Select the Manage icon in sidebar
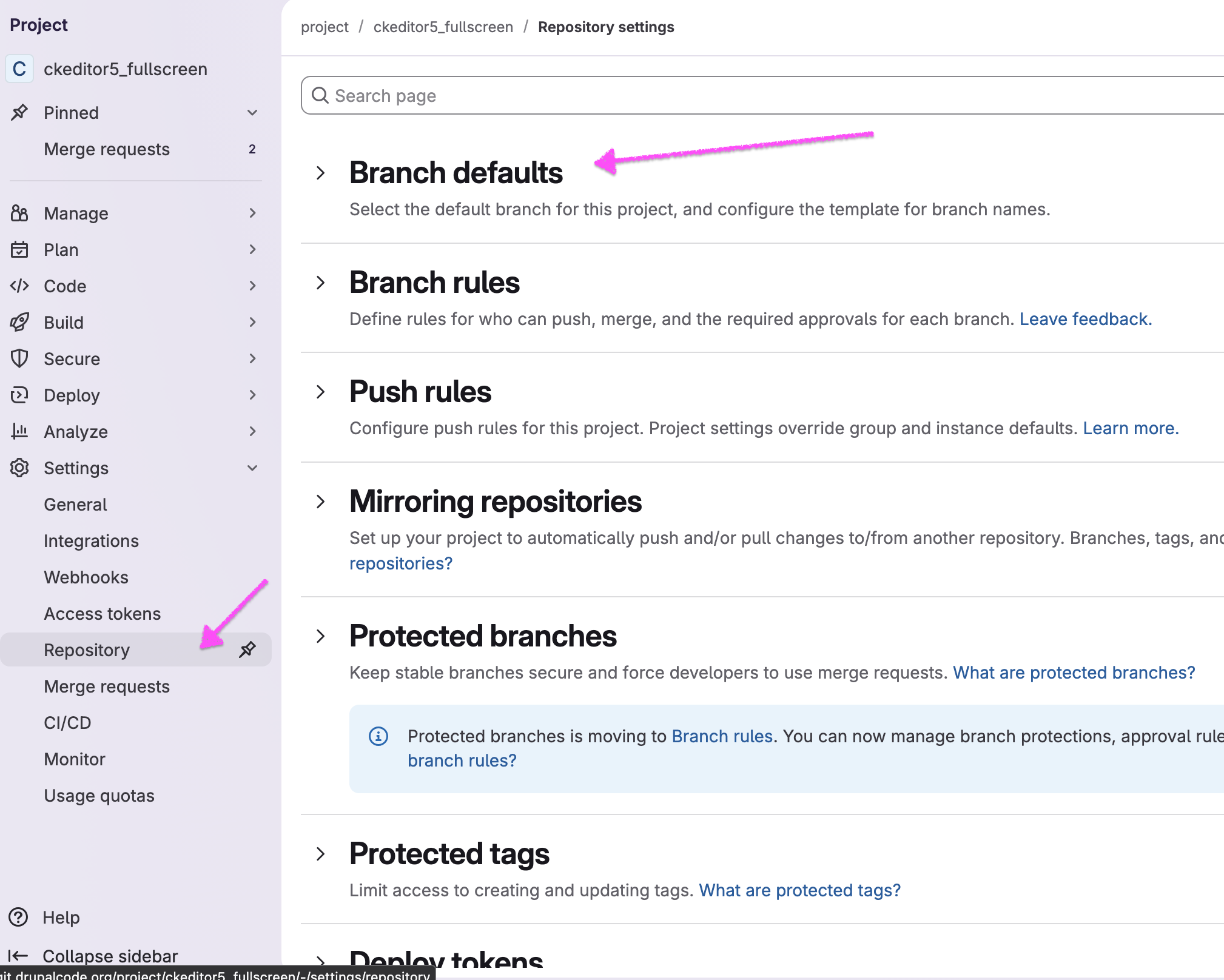 click(x=19, y=213)
